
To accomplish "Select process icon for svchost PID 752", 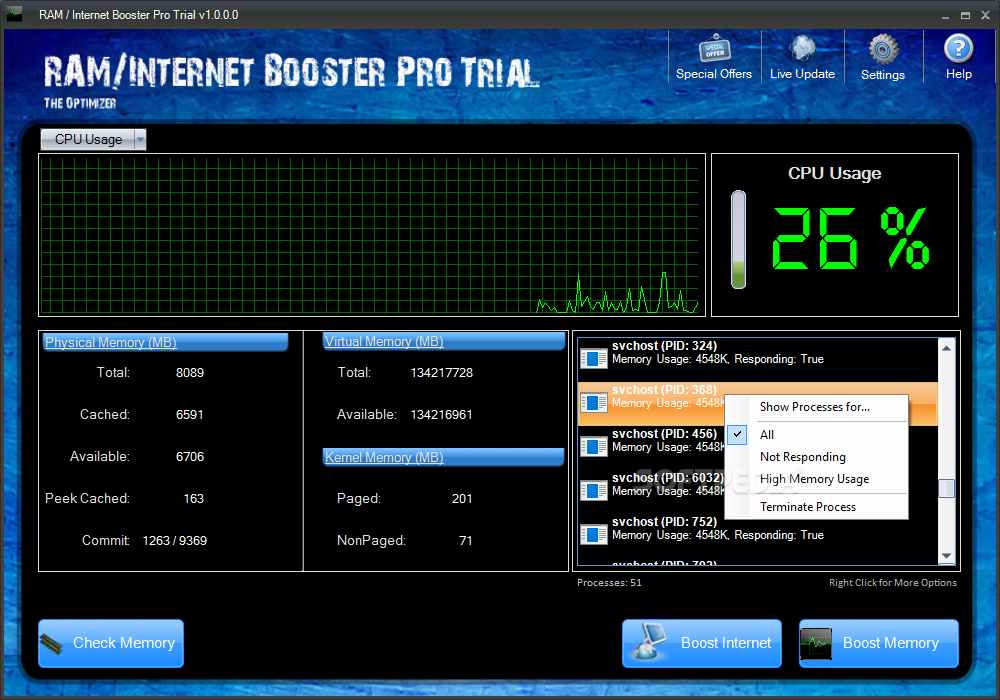I will pos(594,535).
